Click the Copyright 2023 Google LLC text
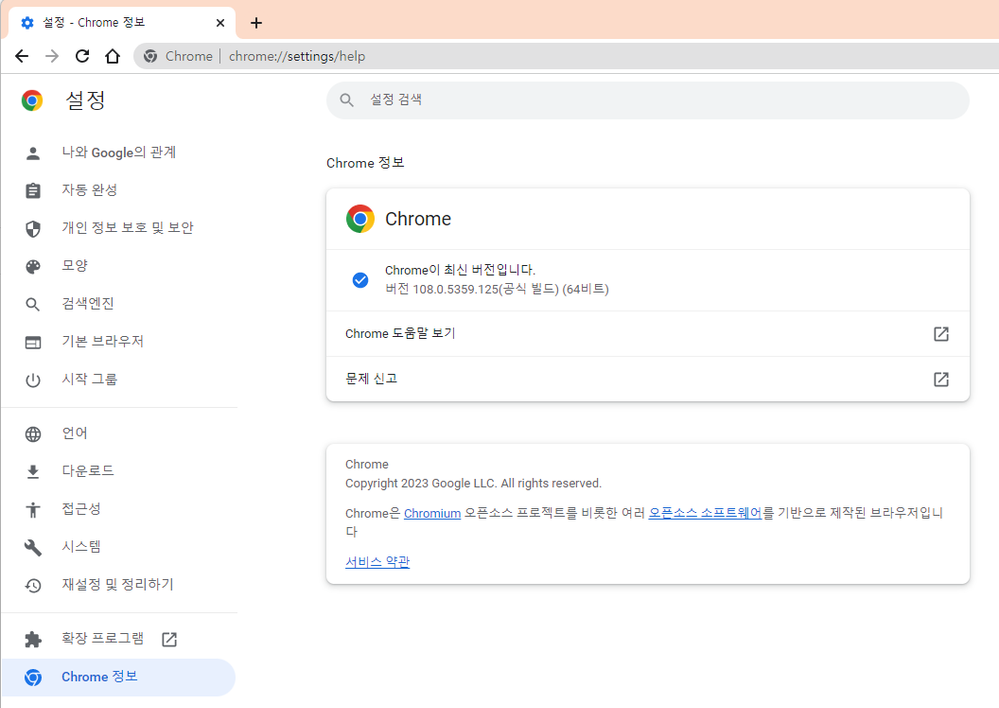The height and width of the screenshot is (708, 999). click(x=473, y=484)
